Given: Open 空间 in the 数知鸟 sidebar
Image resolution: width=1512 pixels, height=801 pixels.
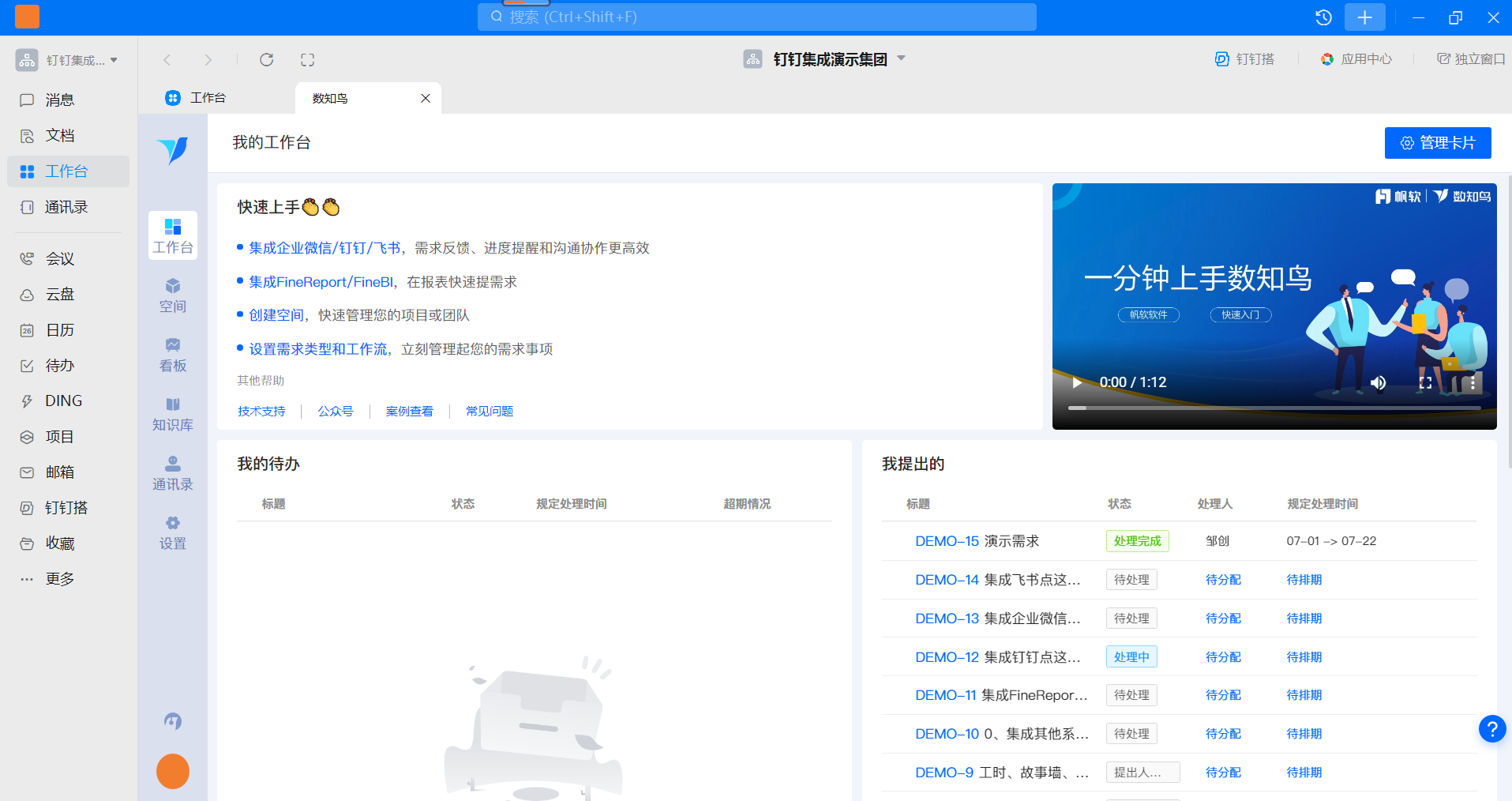Looking at the screenshot, I should (x=173, y=295).
